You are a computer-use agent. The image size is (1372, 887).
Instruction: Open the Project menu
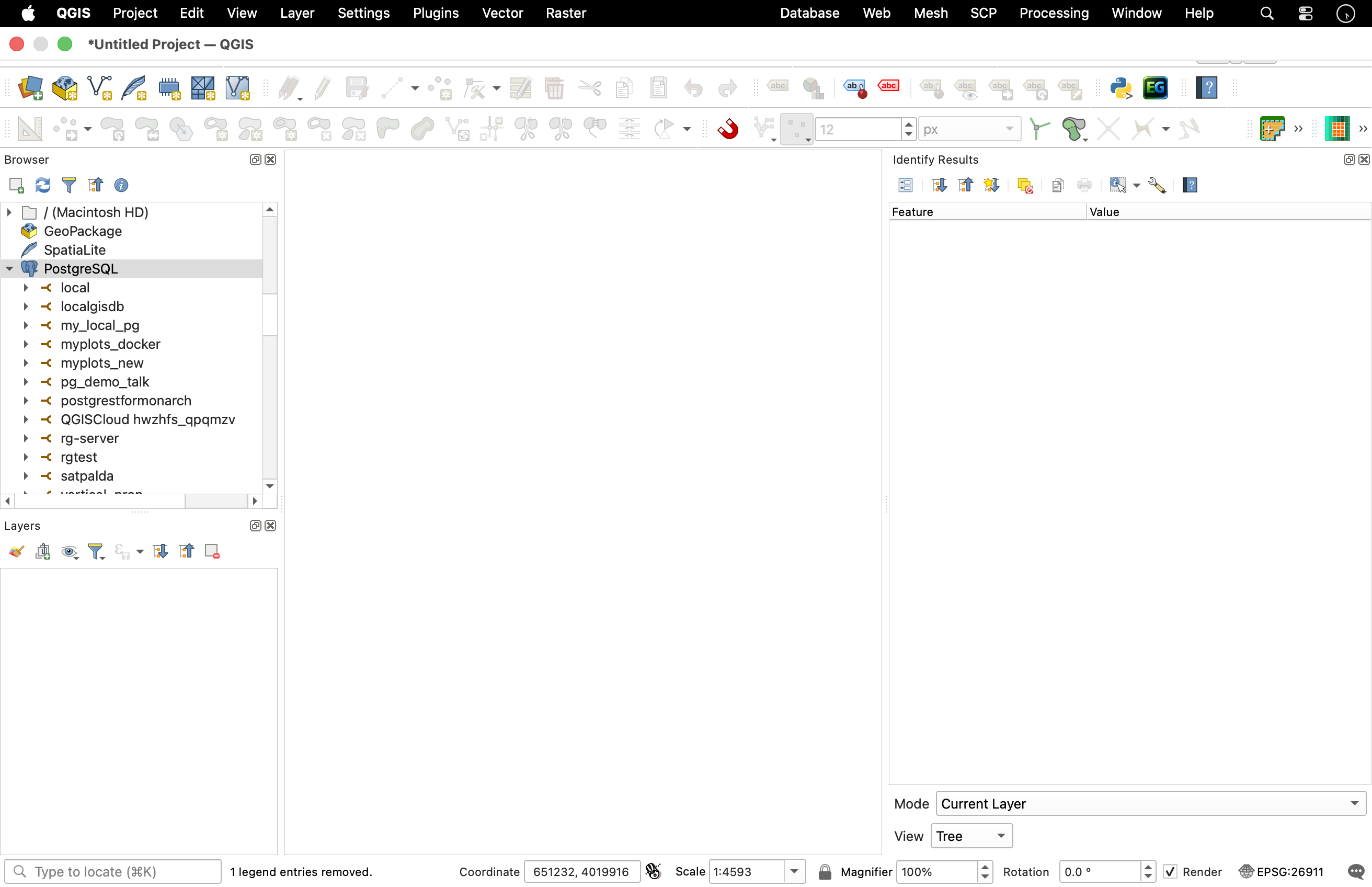coord(135,13)
